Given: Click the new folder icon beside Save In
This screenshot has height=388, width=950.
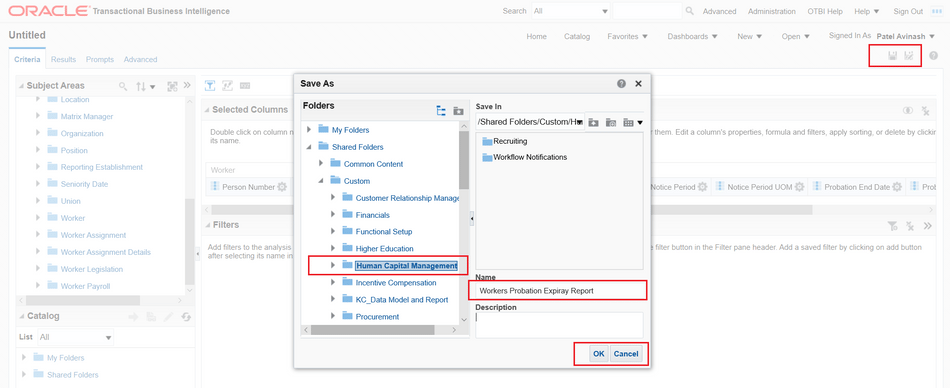Looking at the screenshot, I should [x=593, y=122].
